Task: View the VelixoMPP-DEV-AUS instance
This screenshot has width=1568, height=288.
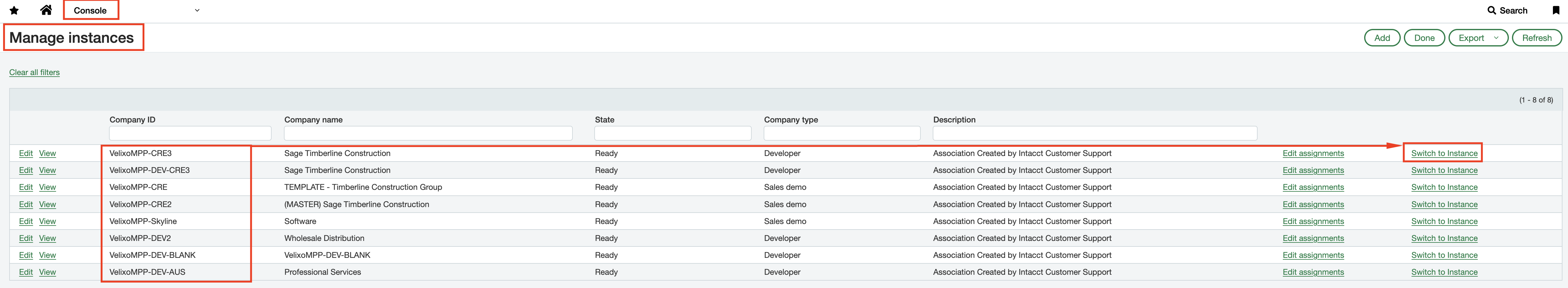Action: click(47, 272)
